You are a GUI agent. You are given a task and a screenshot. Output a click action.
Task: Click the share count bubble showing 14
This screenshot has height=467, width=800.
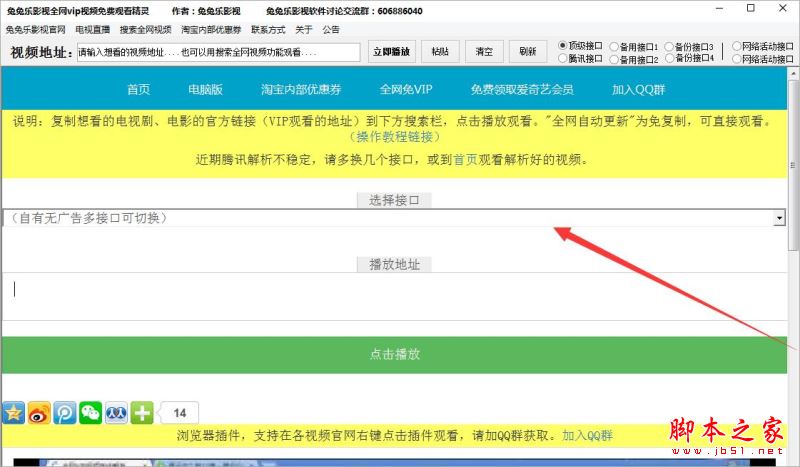point(179,413)
